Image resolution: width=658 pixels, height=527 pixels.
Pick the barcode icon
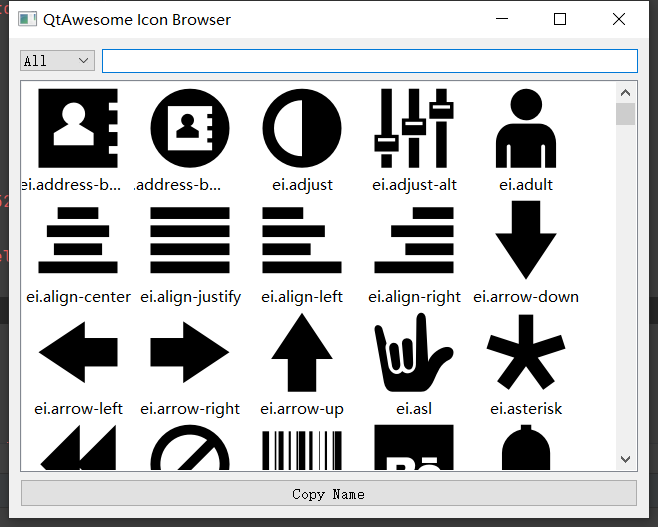point(302,450)
